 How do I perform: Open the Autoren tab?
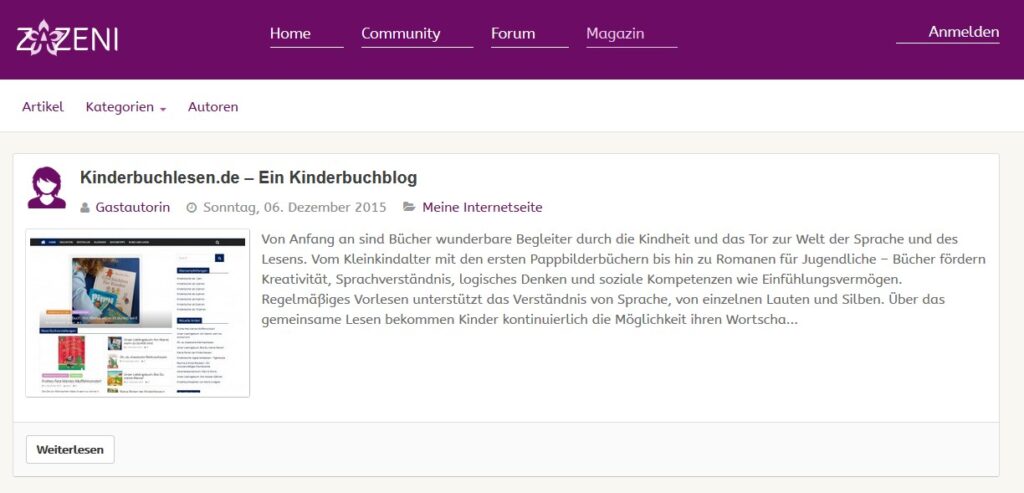click(x=213, y=107)
